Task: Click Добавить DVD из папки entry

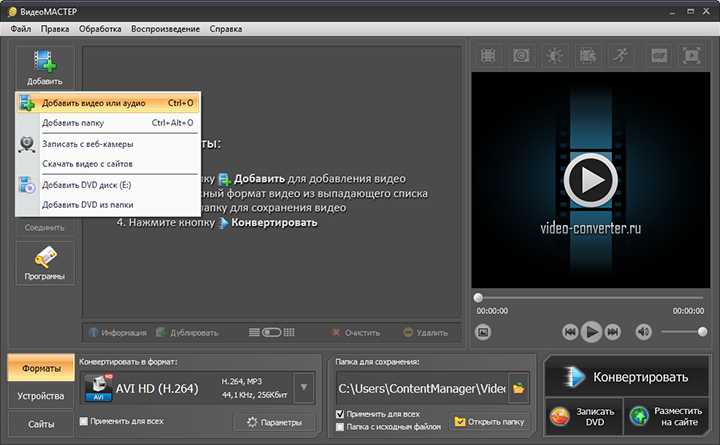Action: tap(108, 205)
